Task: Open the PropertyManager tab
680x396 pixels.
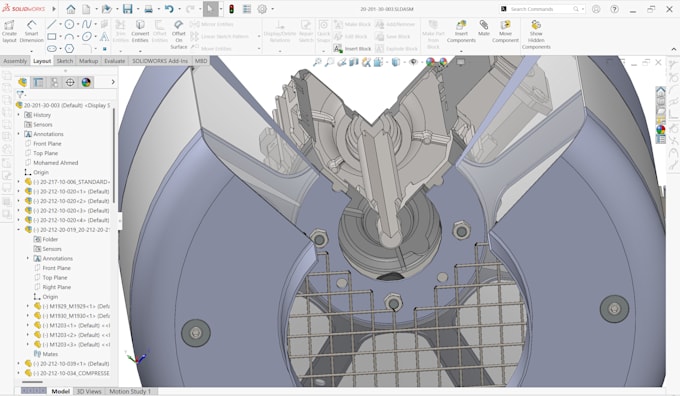Action: point(38,82)
